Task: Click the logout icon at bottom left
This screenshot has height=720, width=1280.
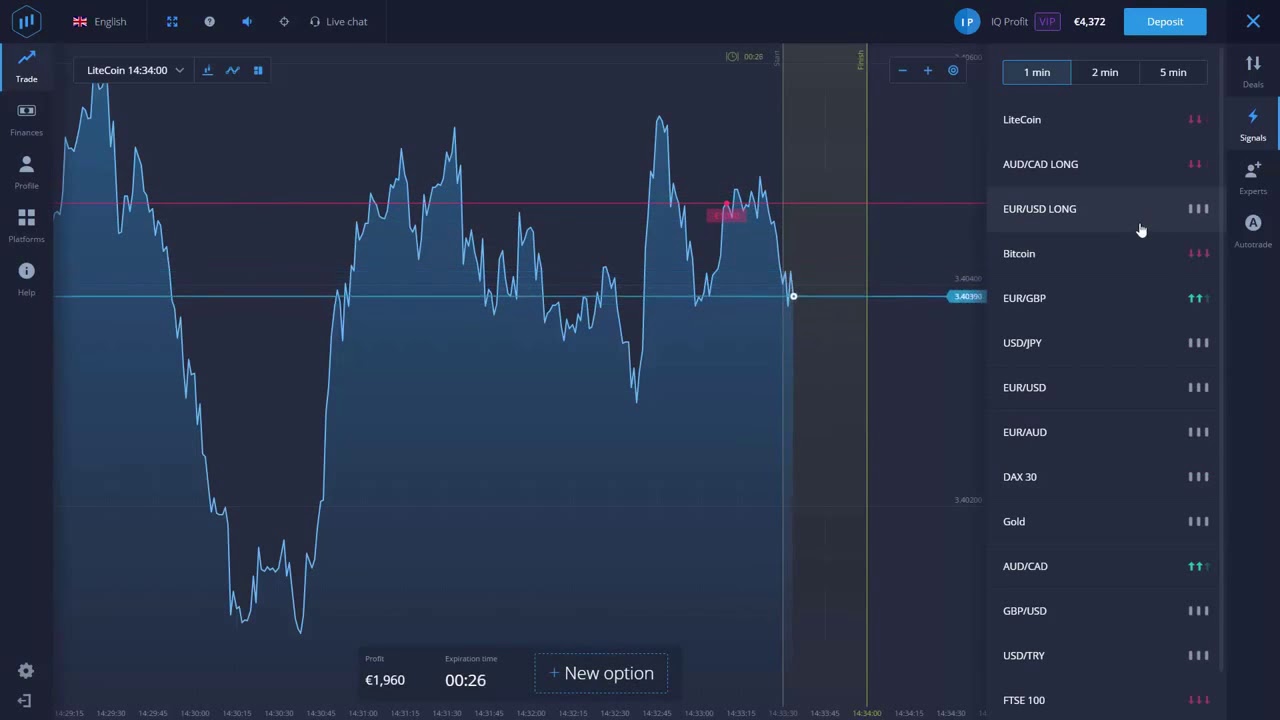Action: 25,701
